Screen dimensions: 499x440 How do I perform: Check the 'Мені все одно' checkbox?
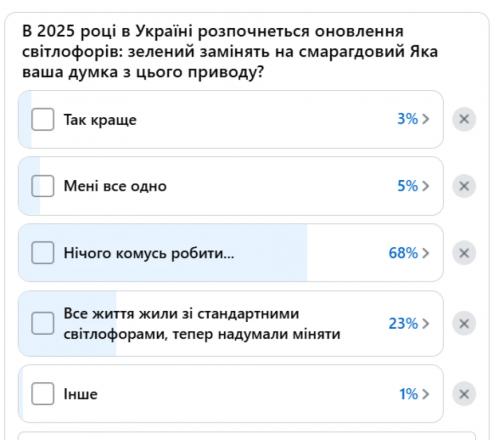43,186
